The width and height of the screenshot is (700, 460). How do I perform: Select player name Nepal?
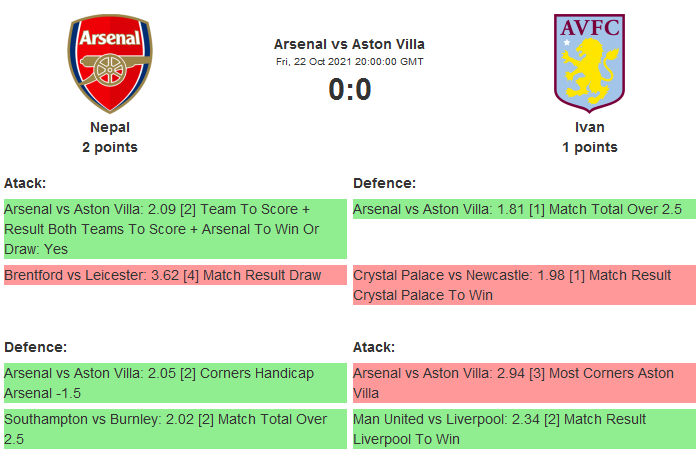click(x=110, y=127)
